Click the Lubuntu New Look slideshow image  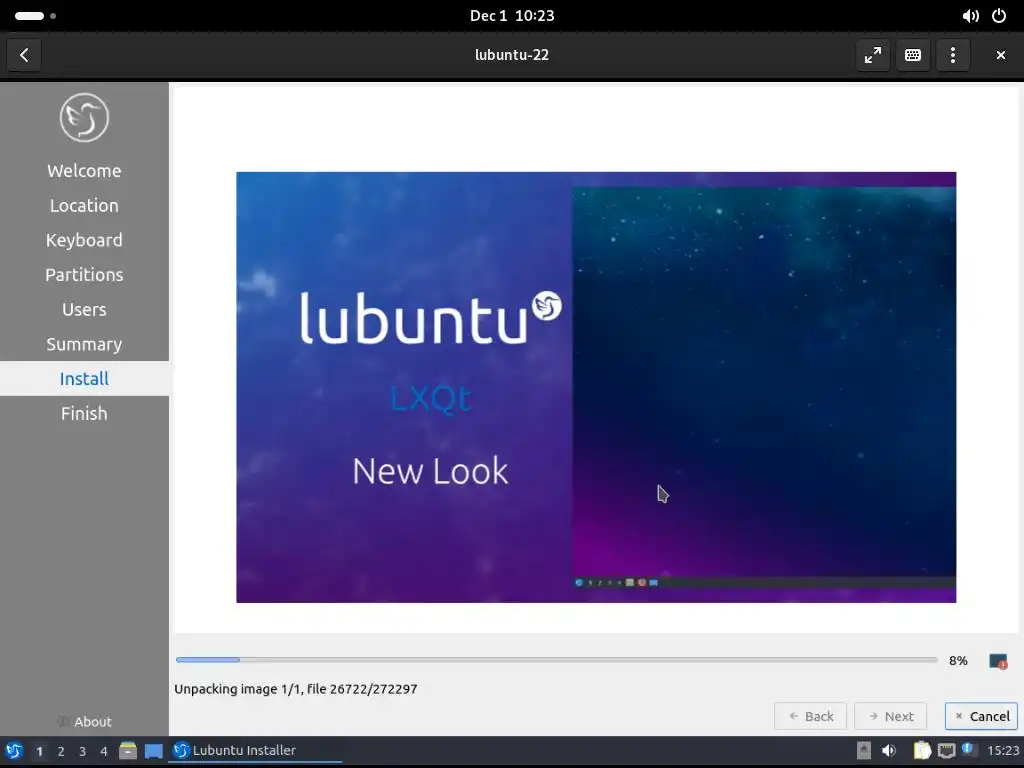596,387
